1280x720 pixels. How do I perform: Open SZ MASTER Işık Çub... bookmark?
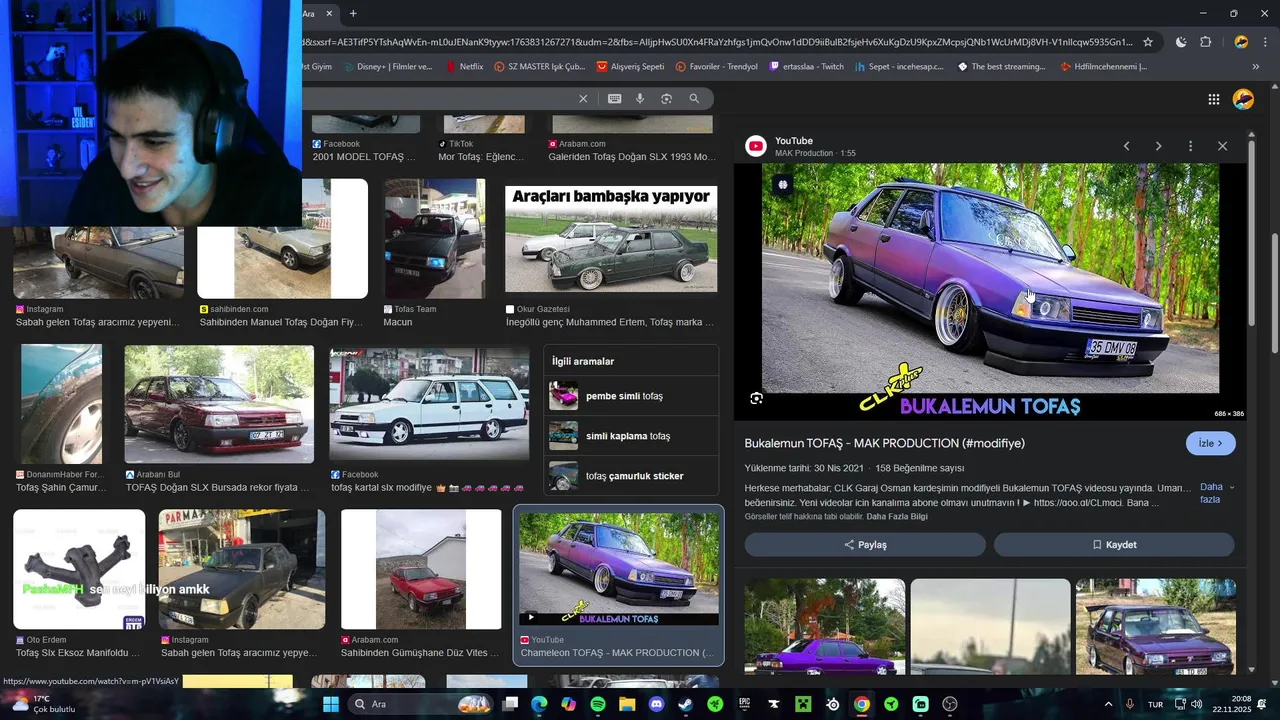point(539,67)
